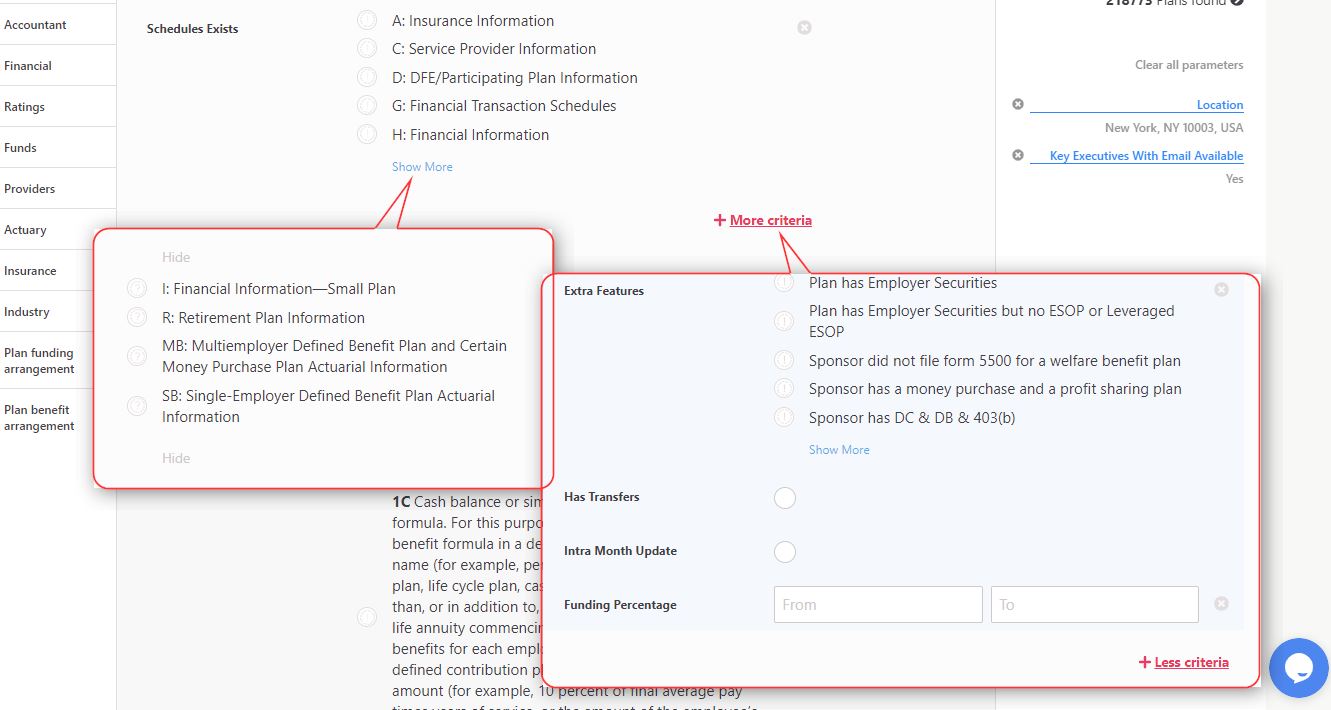Clear the Schedules Exists filter icon
Viewport: 1331px width, 710px height.
(x=804, y=28)
